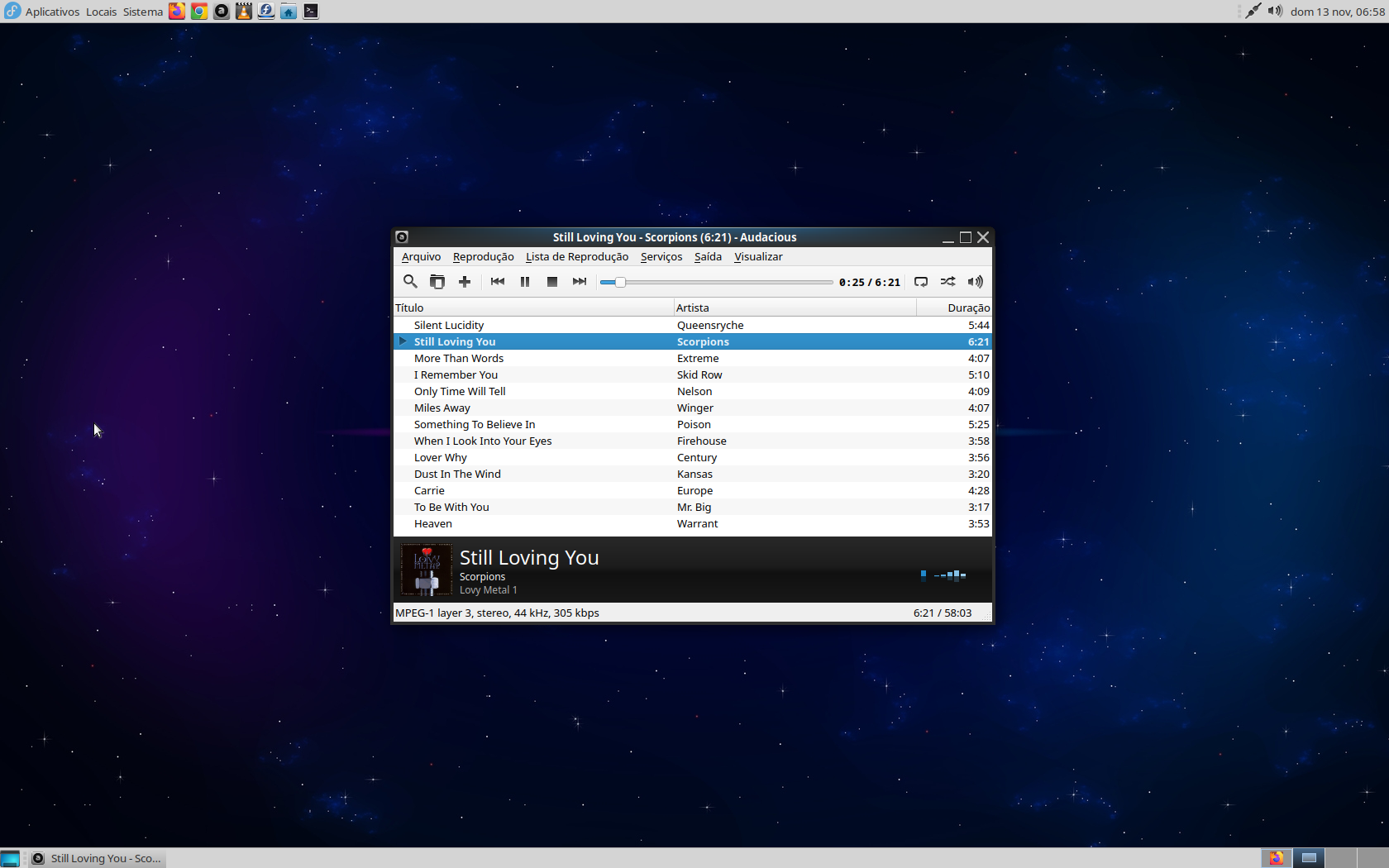The image size is (1389, 868).
Task: Sort playlist by Título column header
Action: tap(533, 308)
